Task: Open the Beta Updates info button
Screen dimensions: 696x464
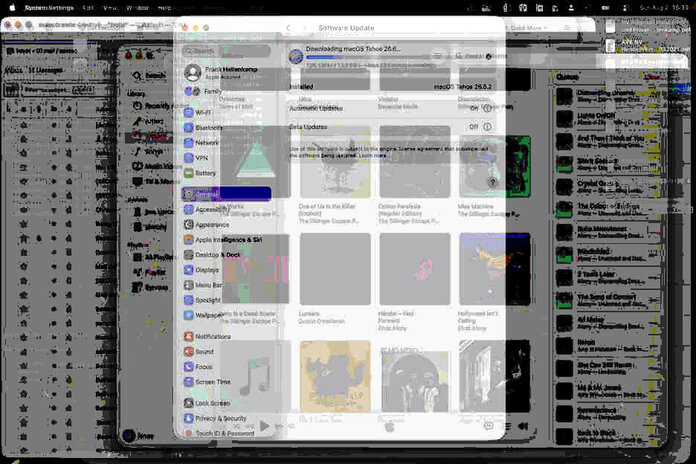Action: [x=487, y=127]
